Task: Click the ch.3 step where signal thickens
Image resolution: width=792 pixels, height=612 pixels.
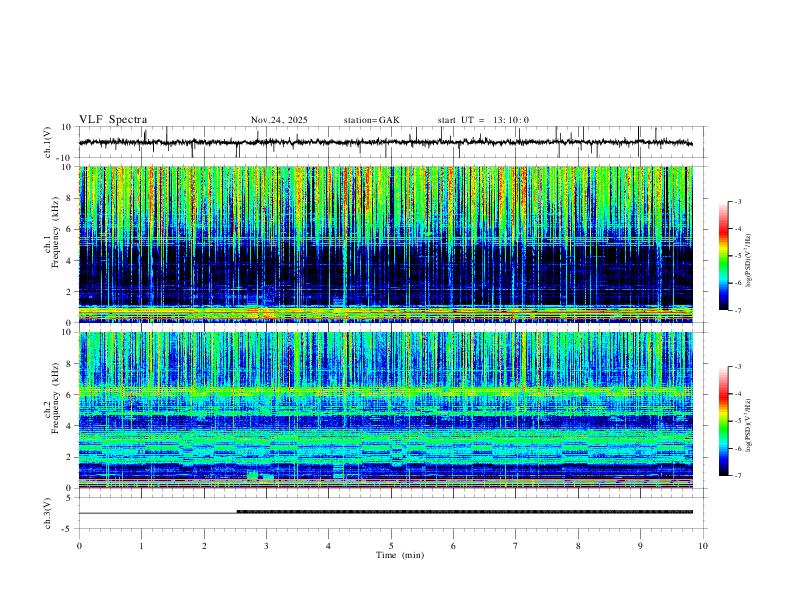Action: (x=237, y=512)
